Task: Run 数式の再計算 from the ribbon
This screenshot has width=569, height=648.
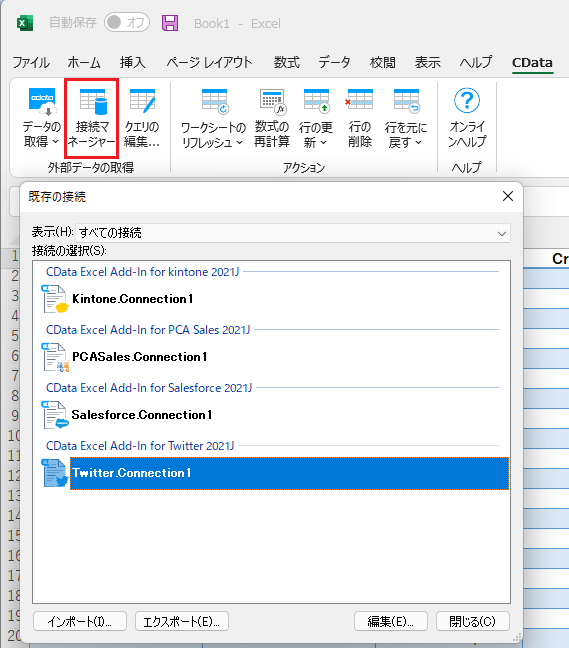Action: pyautogui.click(x=271, y=118)
